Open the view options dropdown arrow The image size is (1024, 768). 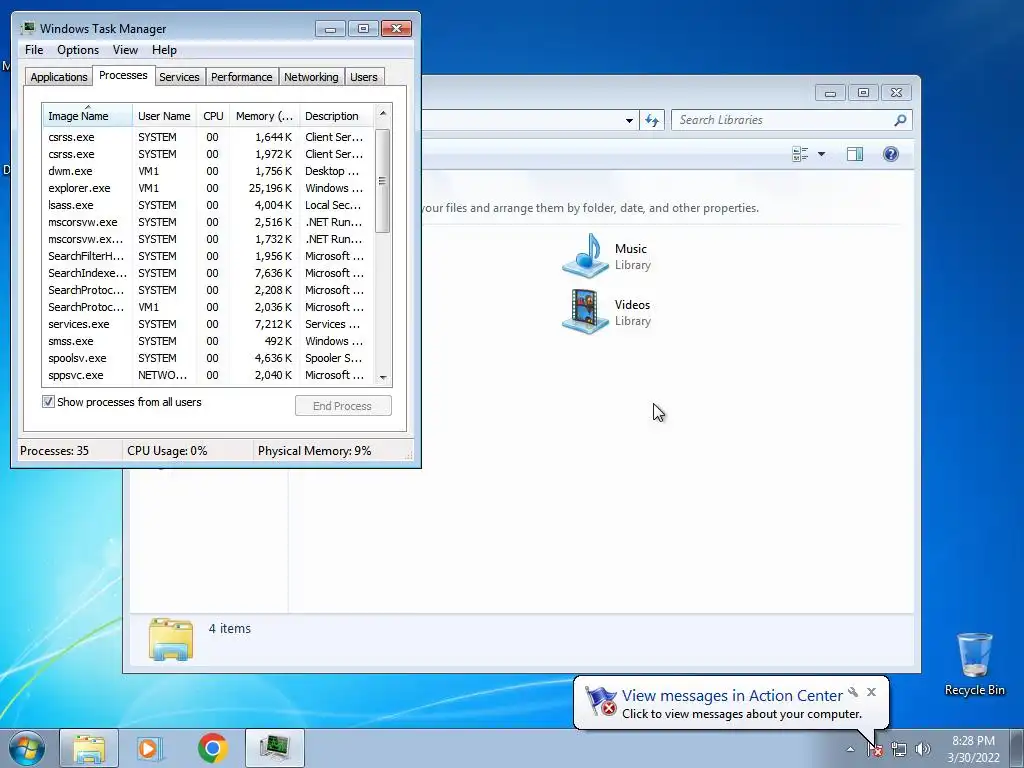click(x=822, y=154)
